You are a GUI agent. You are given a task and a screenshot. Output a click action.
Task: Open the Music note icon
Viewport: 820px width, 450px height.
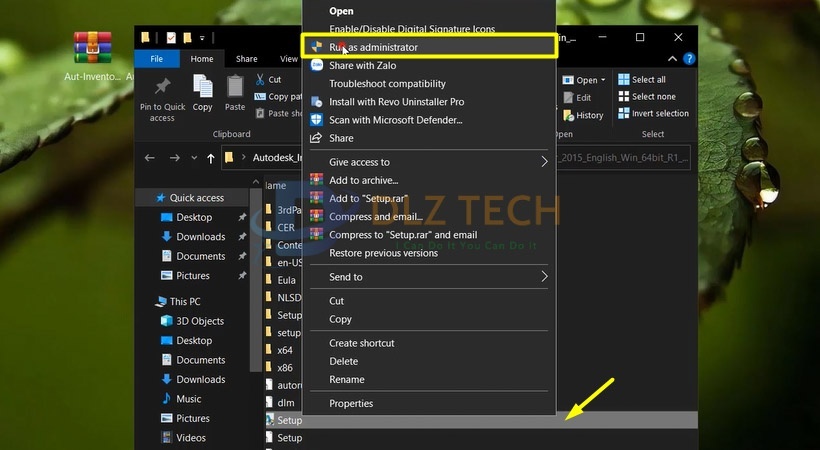click(x=166, y=399)
